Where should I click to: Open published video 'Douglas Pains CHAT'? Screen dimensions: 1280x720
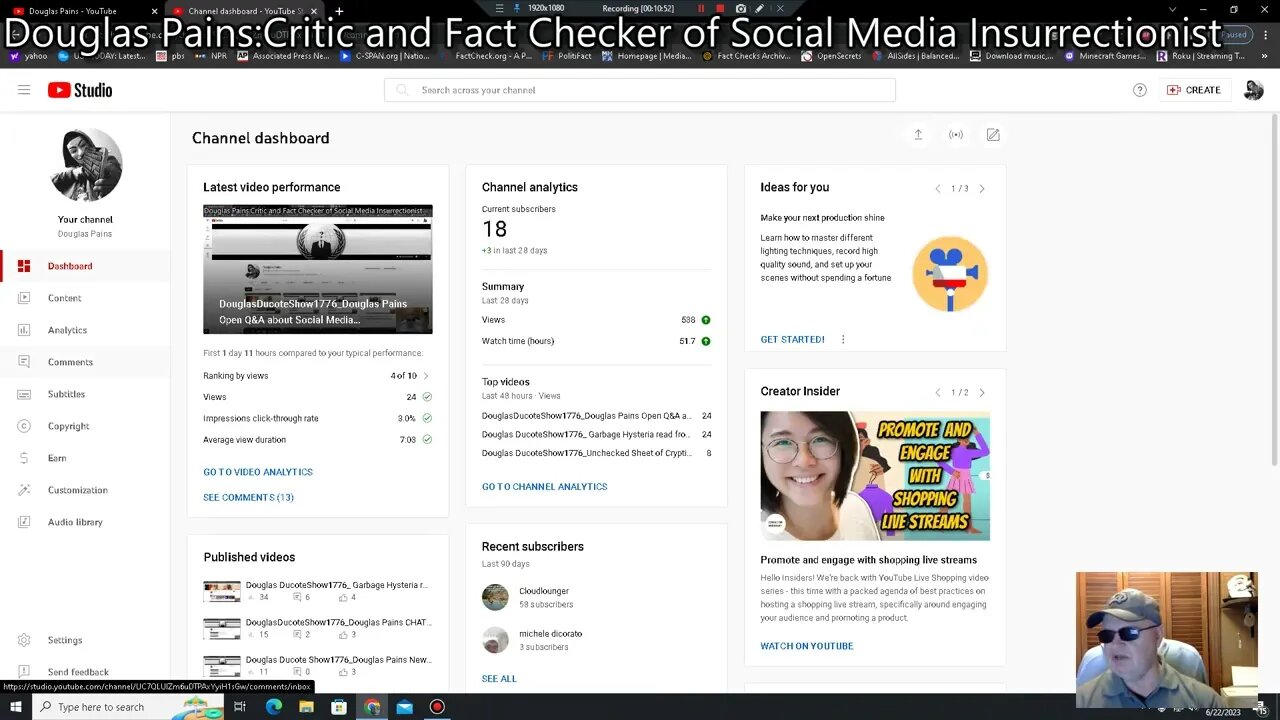coord(338,622)
